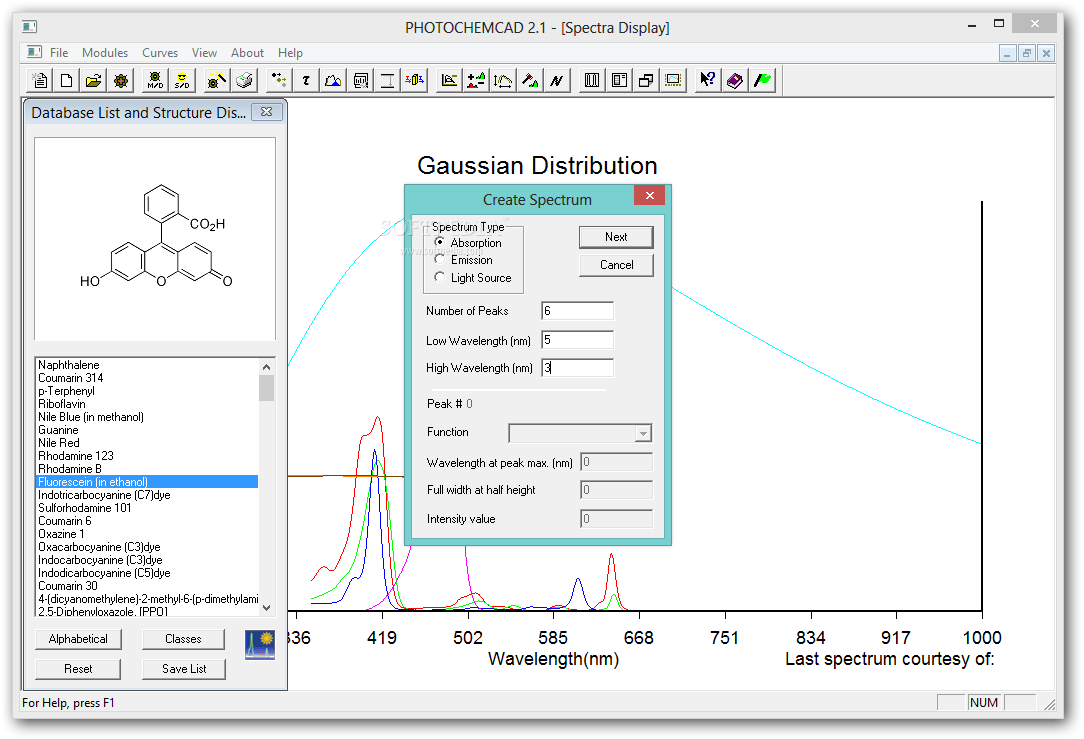Click the spectrum thumbnail icon beside the Classes button

click(260, 644)
